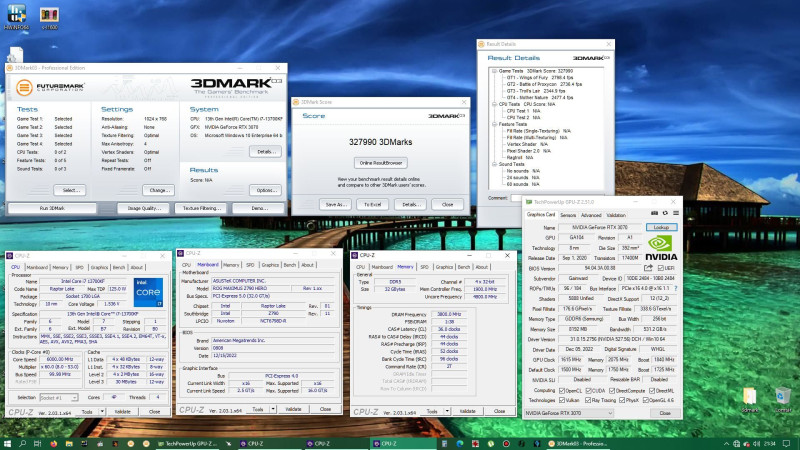Click the Online ResultBrowser button
This screenshot has height=450, width=800.
pos(381,163)
